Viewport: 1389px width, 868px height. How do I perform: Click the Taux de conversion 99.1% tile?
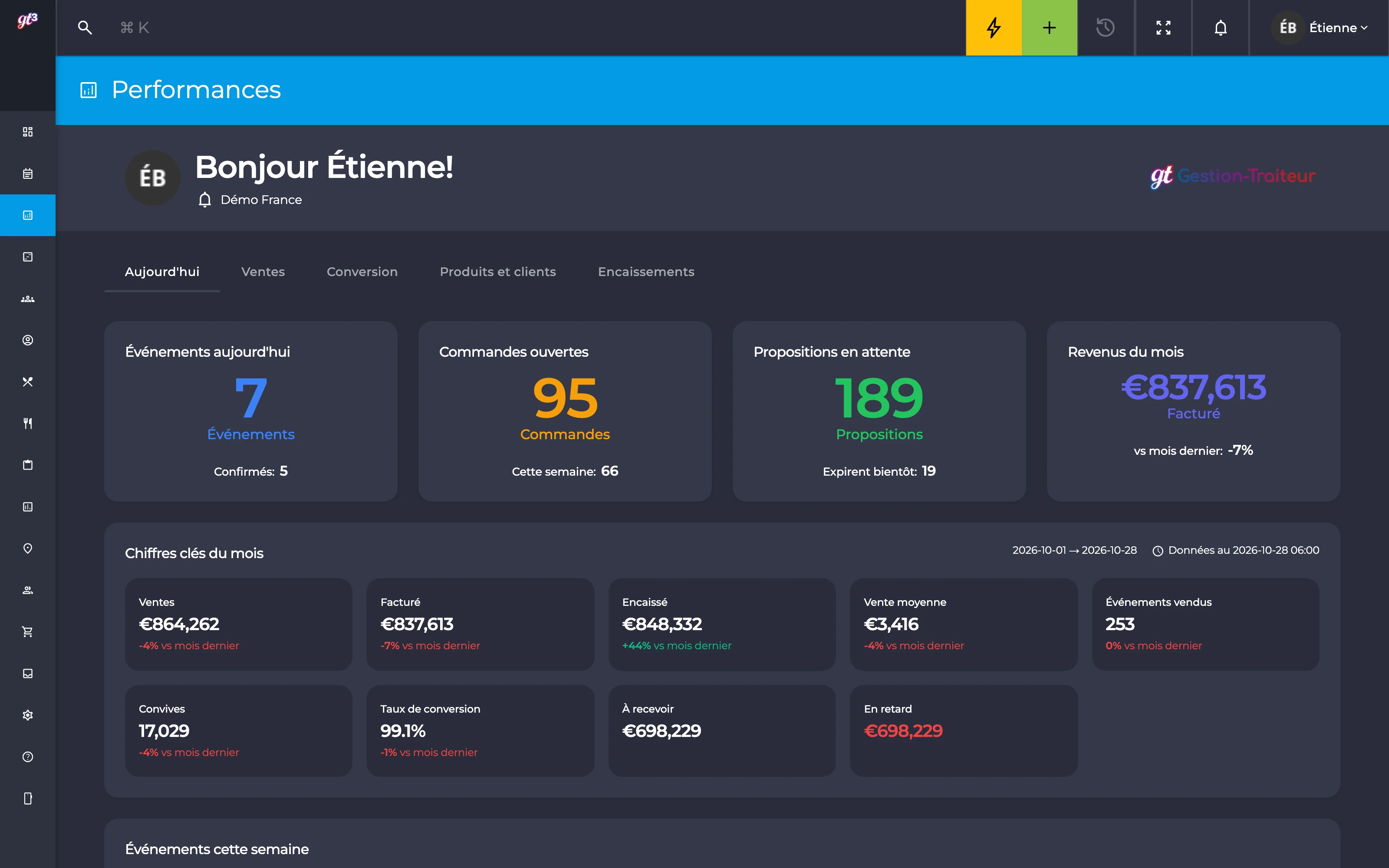coord(481,731)
